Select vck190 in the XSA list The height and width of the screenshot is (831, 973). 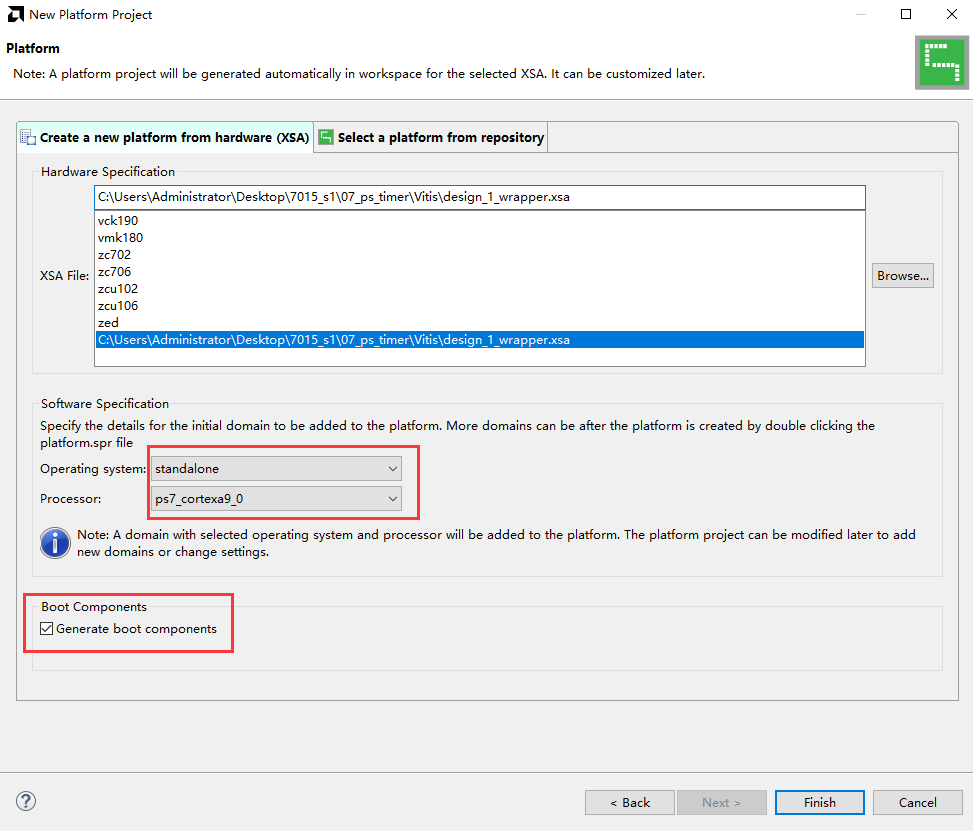coord(480,221)
